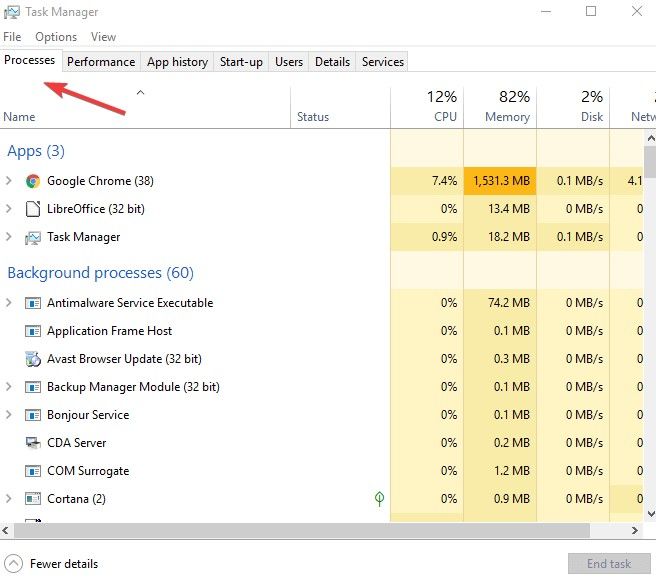The height and width of the screenshot is (581, 656).
Task: Expand the Task Manager app row
Action: coord(8,237)
